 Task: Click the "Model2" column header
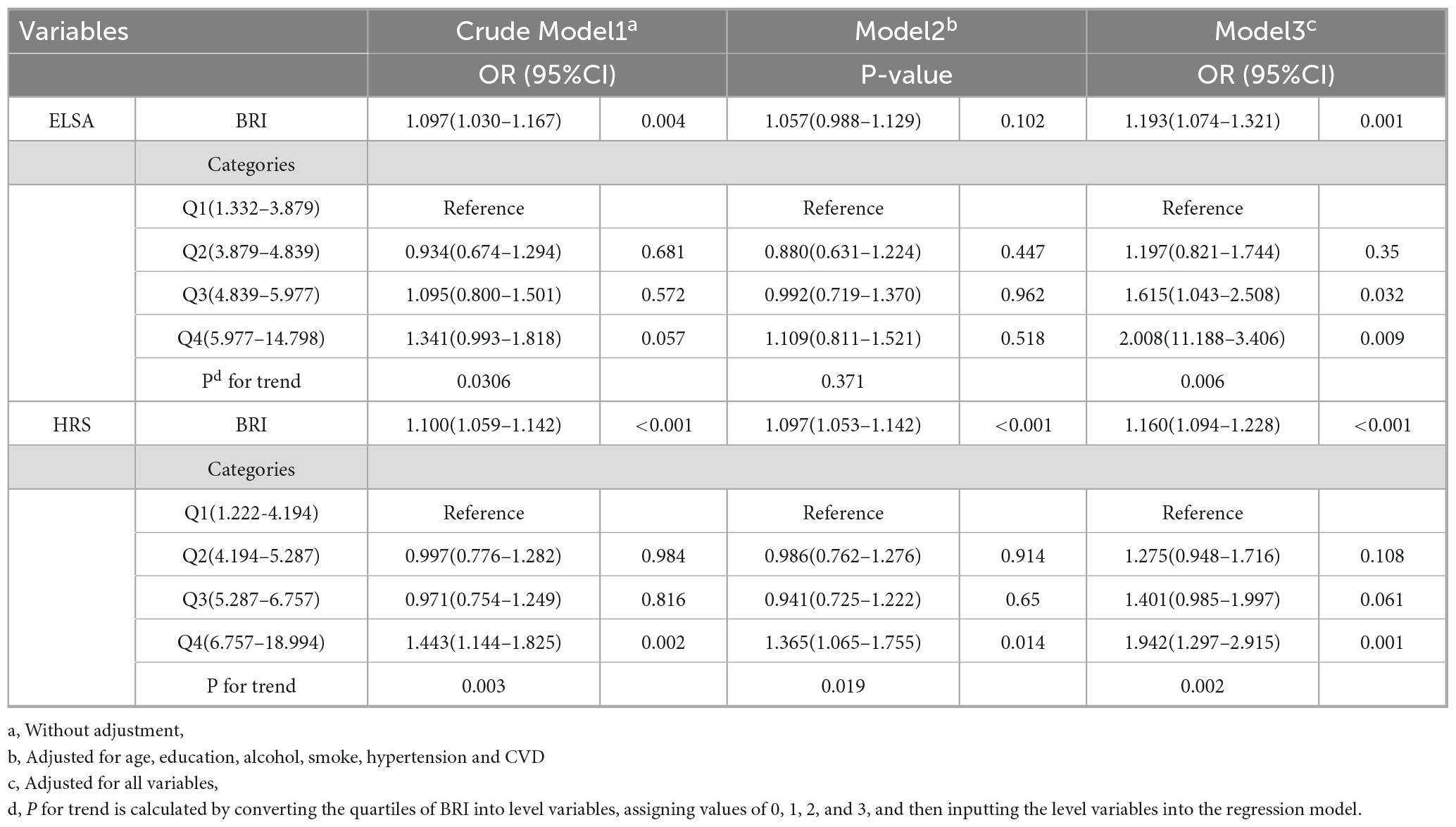click(x=905, y=32)
